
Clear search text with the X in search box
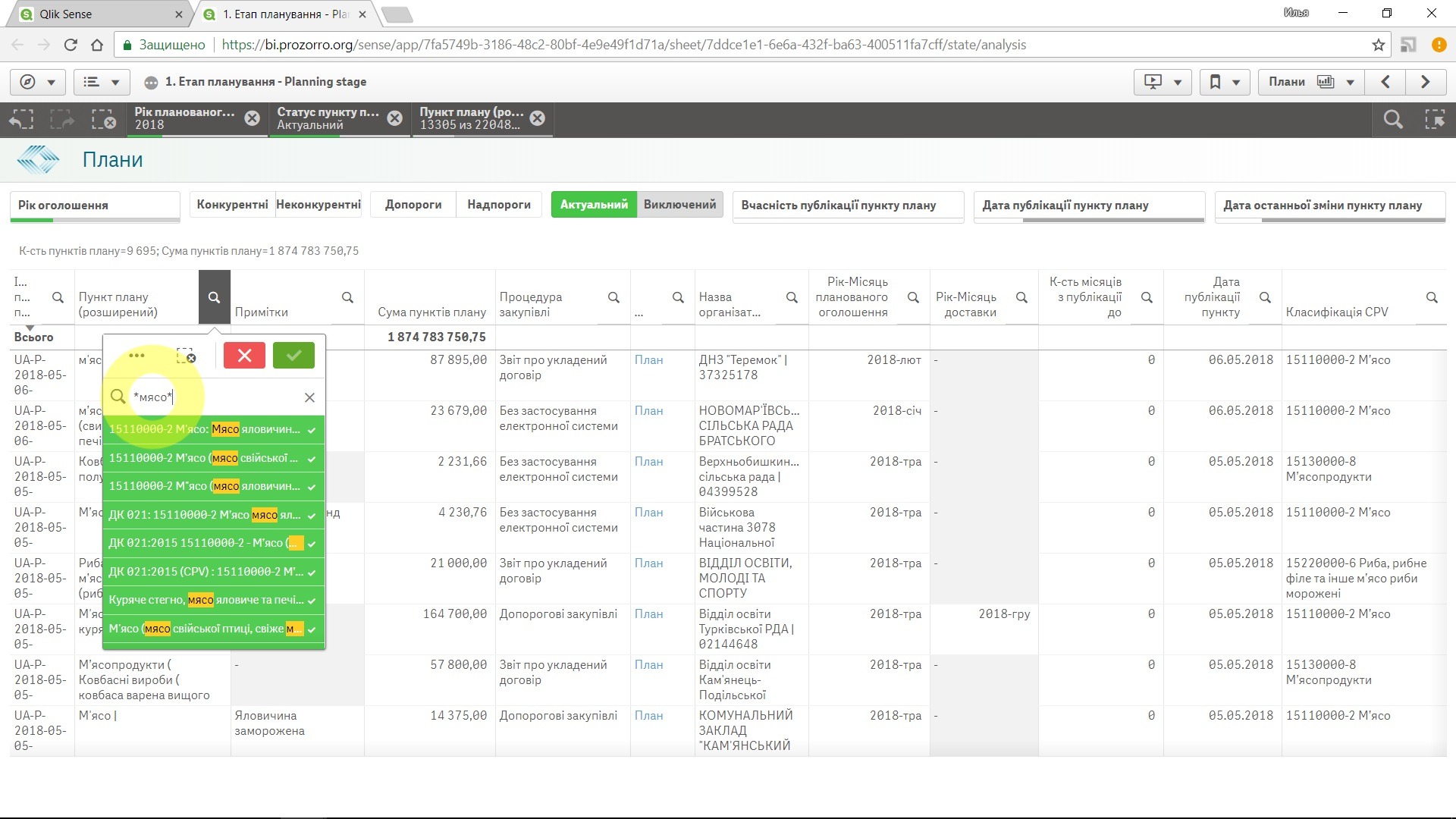tap(309, 397)
